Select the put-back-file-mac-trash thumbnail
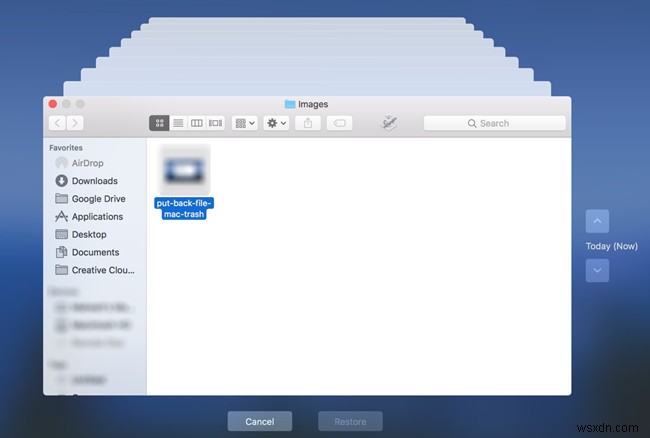 click(x=184, y=169)
